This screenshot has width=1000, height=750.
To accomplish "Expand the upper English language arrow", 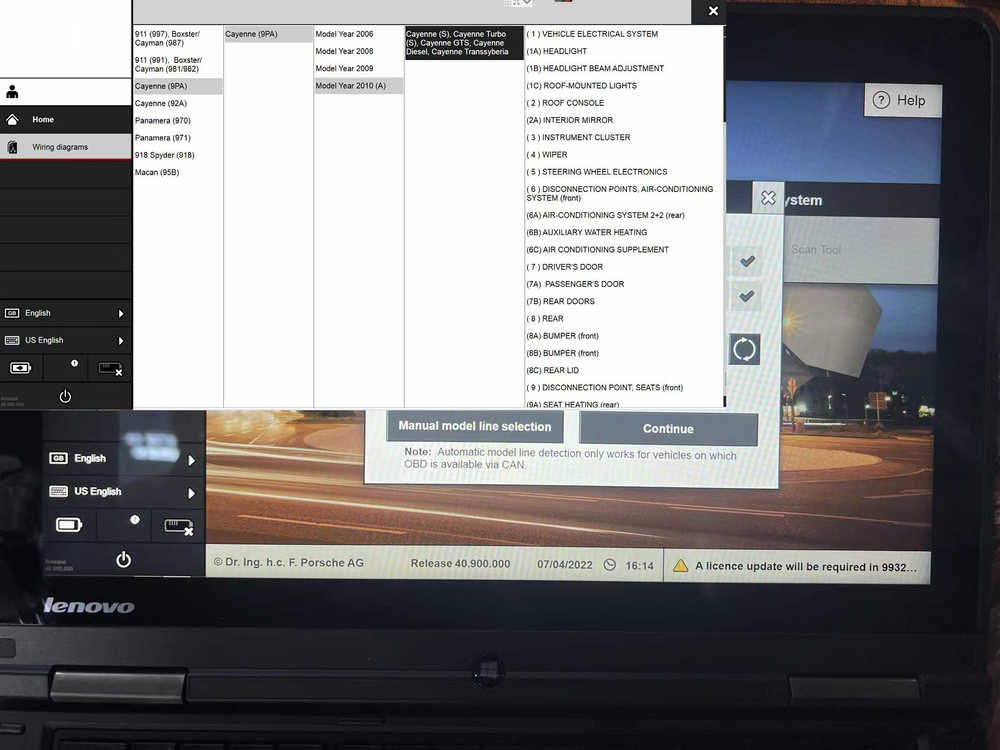I will pyautogui.click(x=121, y=313).
